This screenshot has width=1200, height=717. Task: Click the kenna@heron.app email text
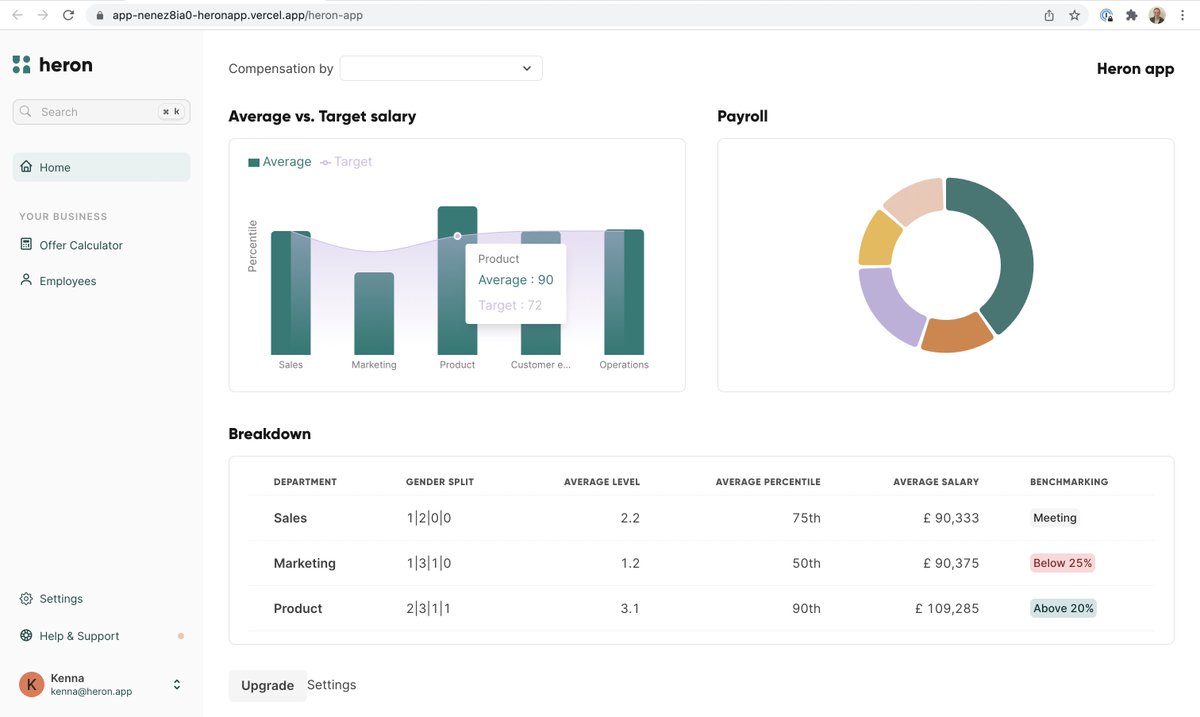coord(91,691)
